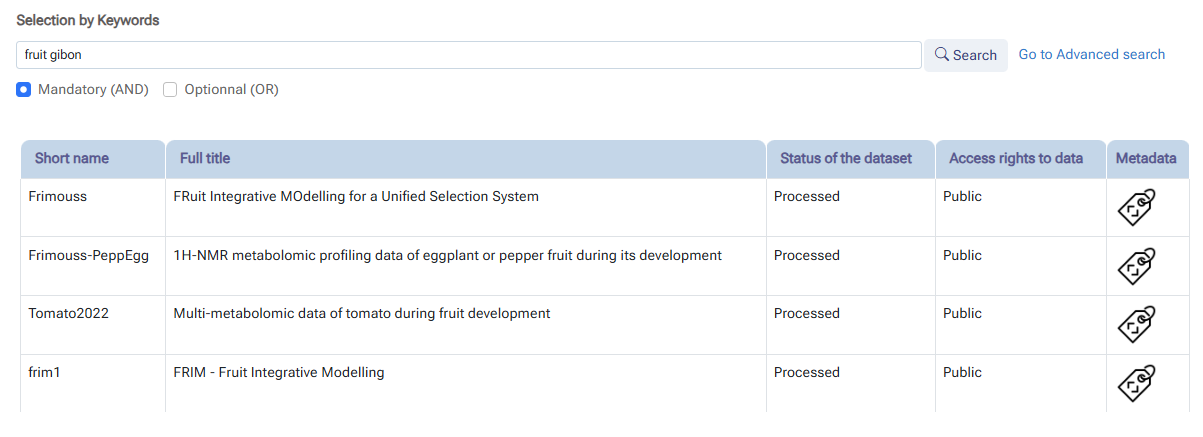Click the Metadata column header
1203x437 pixels.
1146,158
